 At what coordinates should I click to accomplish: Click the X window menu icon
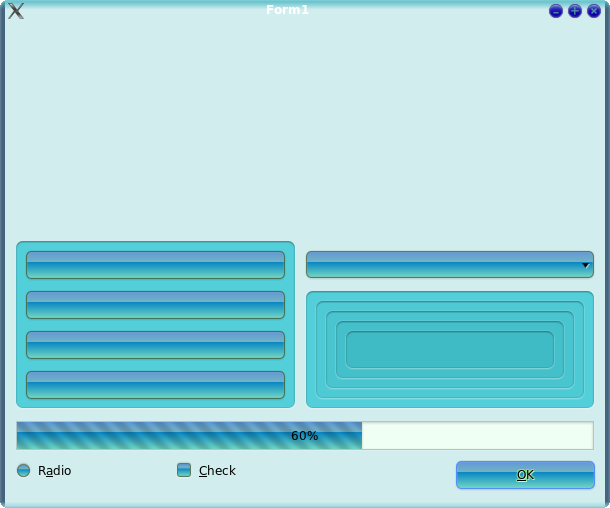(16, 11)
